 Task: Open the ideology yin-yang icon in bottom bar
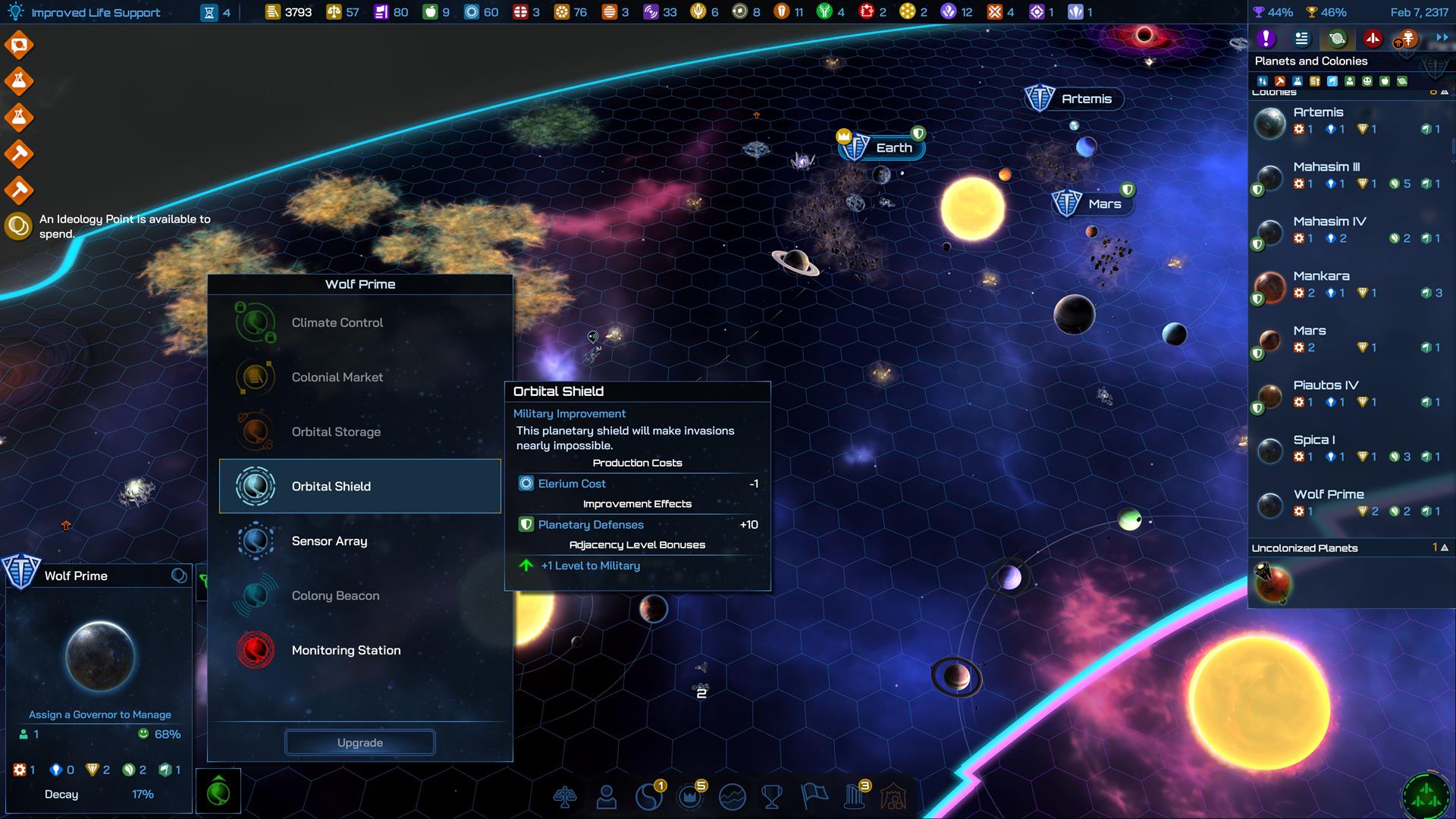648,796
